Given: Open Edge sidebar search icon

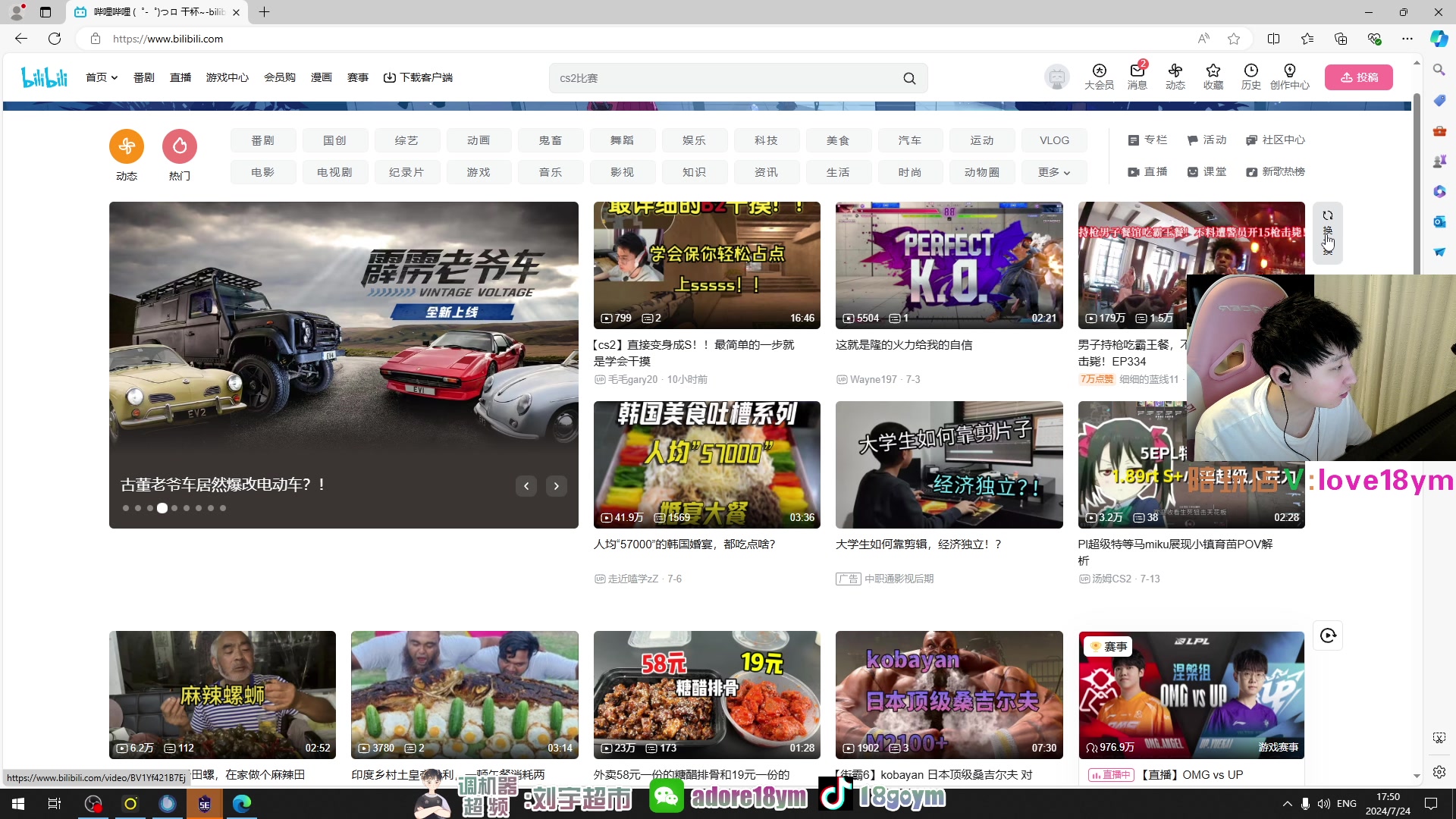Looking at the screenshot, I should (x=1439, y=70).
